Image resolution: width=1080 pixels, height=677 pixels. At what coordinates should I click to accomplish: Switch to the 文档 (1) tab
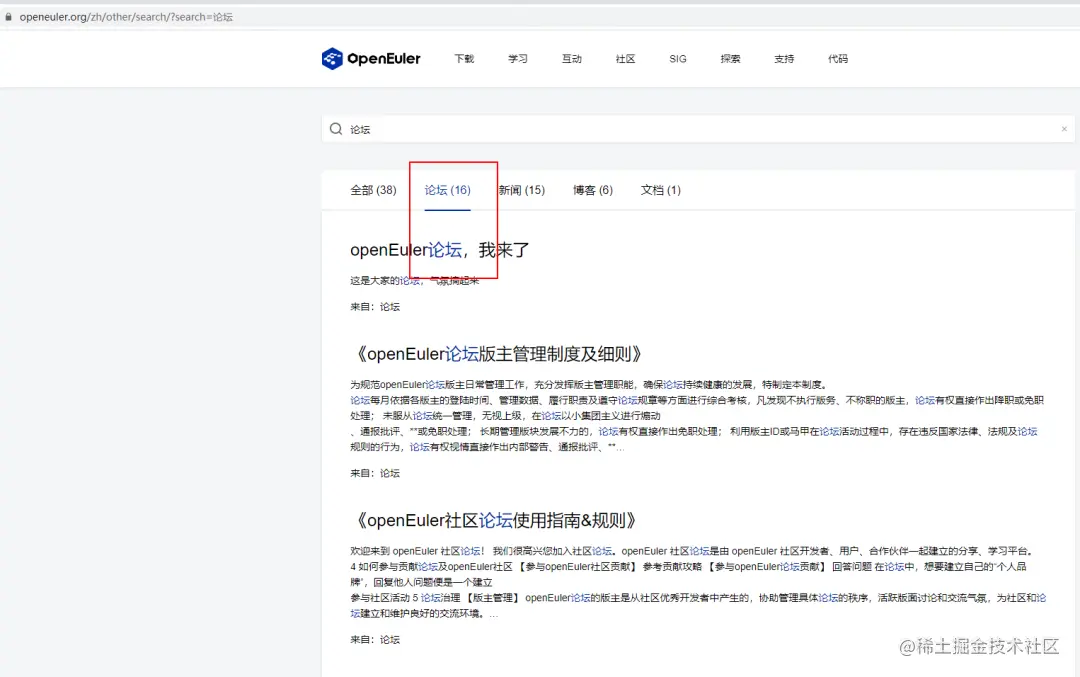tap(660, 190)
